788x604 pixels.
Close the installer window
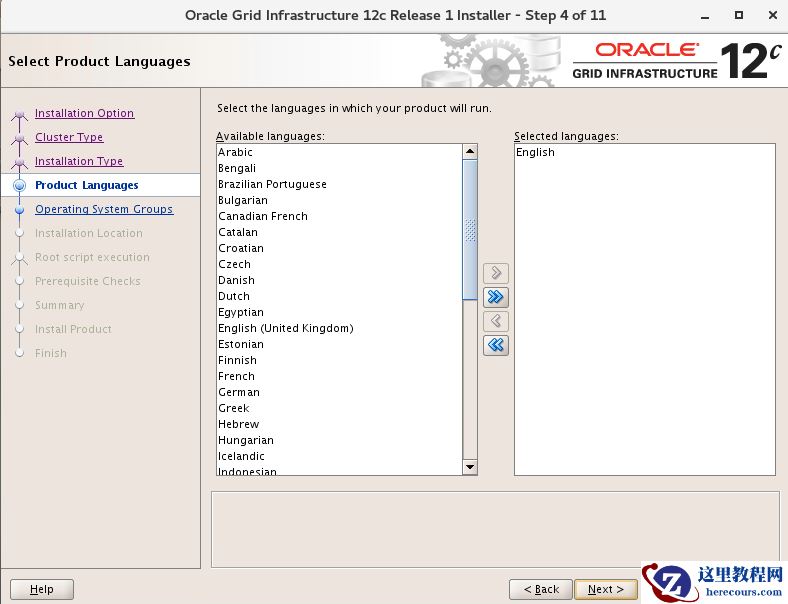point(773,15)
